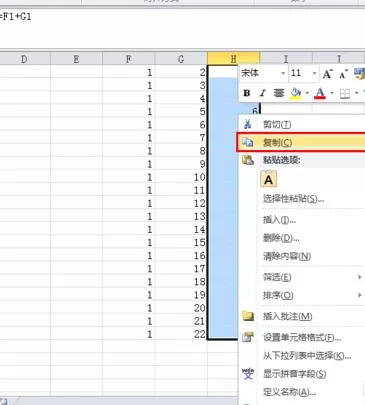Open the font color dropdown arrow
Image resolution: width=365 pixels, height=405 pixels.
[x=332, y=93]
